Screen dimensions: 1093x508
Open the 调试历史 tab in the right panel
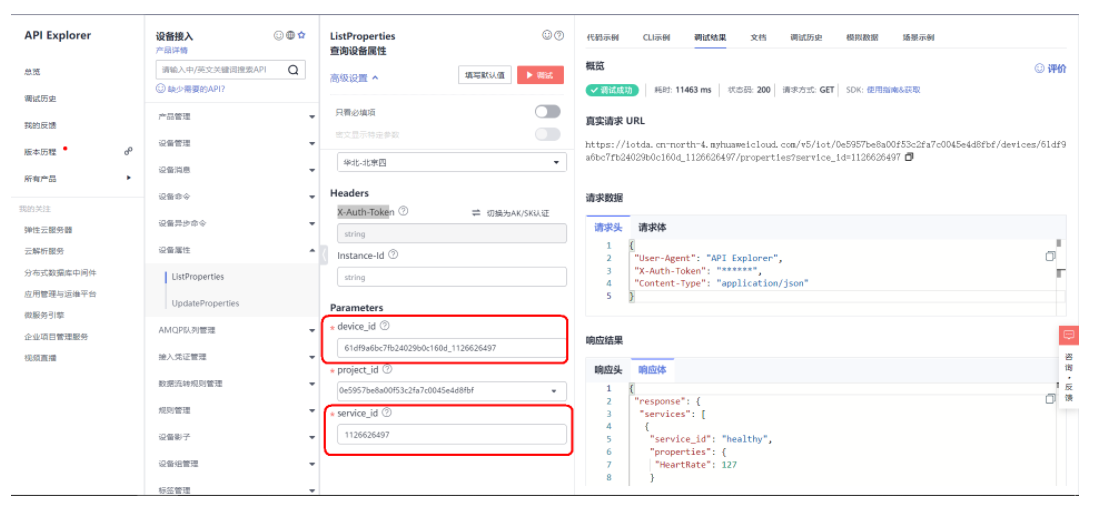[x=806, y=37]
